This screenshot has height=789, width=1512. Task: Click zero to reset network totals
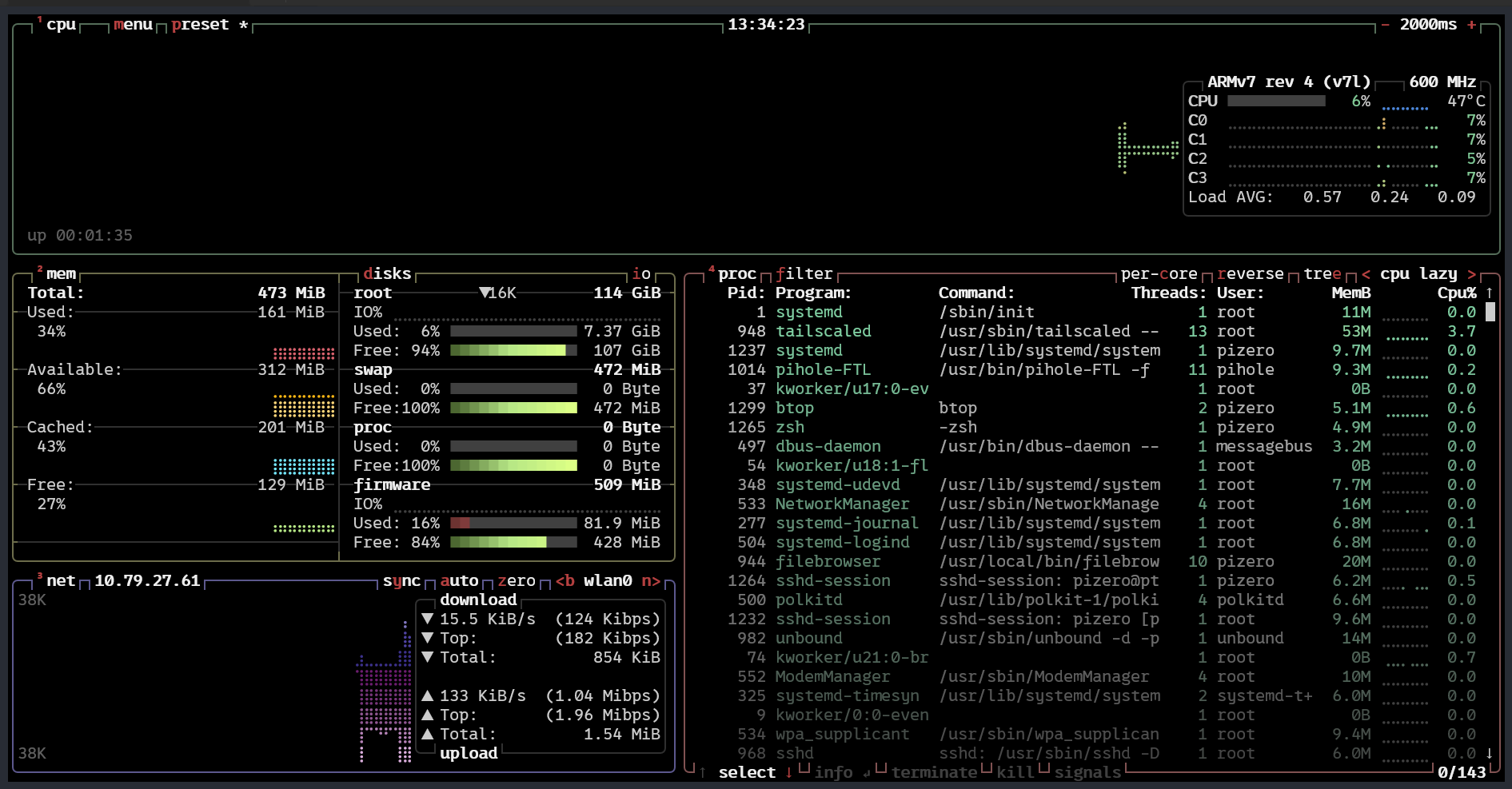tap(517, 581)
